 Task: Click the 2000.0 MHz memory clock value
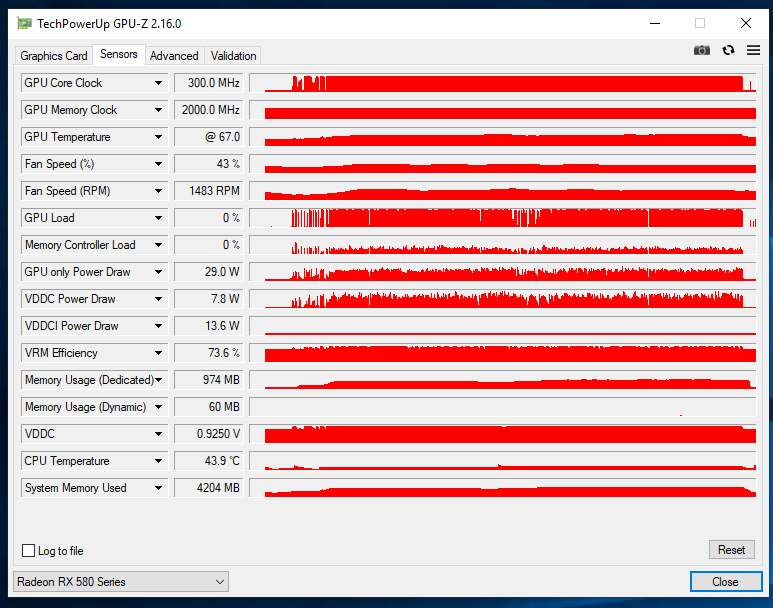coord(209,110)
